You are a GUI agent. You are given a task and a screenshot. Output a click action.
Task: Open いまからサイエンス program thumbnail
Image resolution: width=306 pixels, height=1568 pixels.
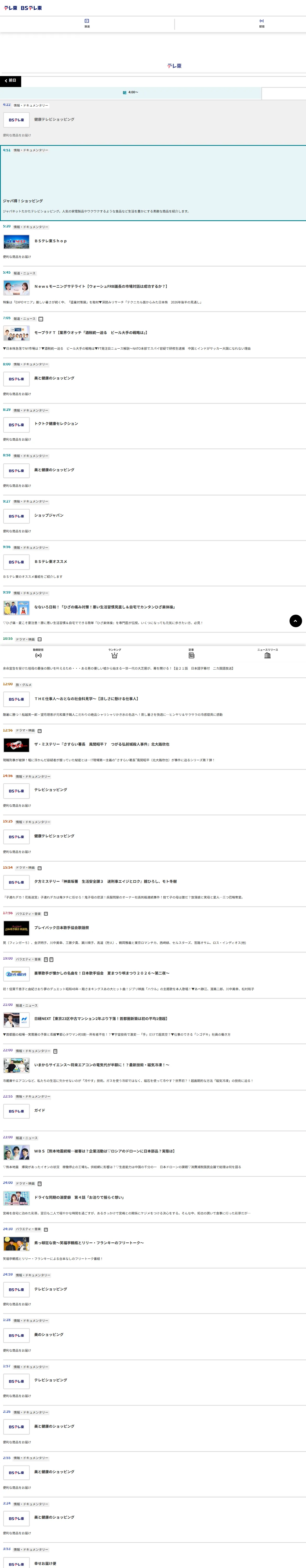(16, 1065)
